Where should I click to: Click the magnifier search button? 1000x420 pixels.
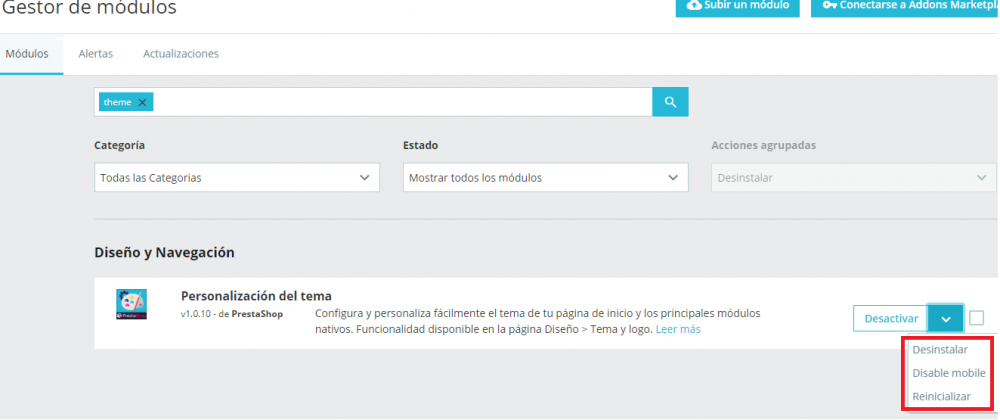click(x=670, y=102)
